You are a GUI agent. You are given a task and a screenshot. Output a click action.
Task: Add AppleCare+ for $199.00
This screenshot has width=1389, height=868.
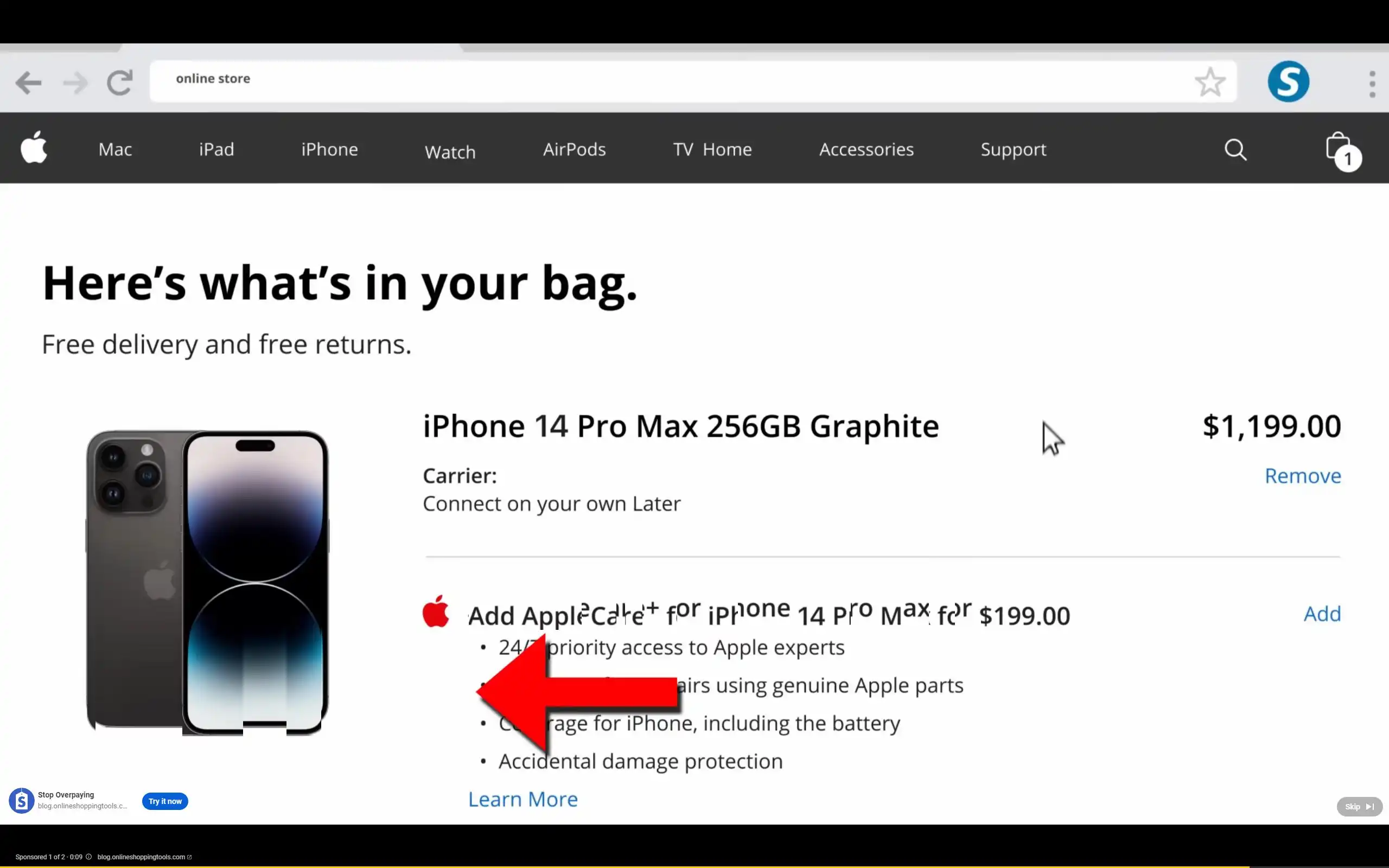point(1322,614)
